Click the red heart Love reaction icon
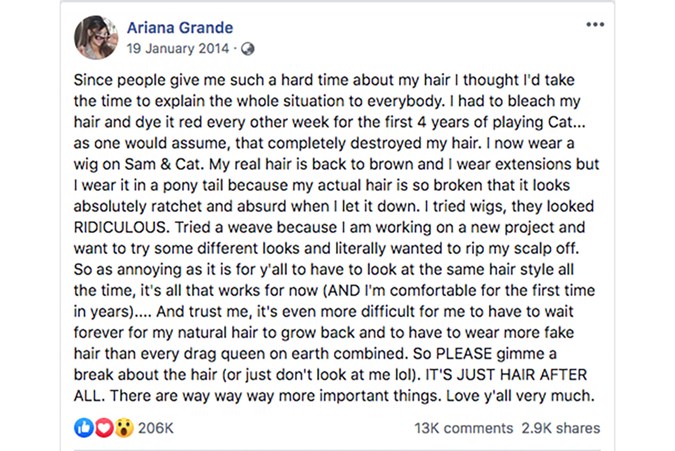675x451 pixels. click(102, 427)
